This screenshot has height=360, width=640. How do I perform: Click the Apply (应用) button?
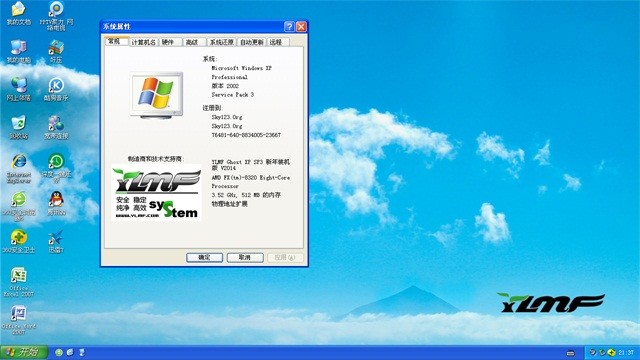285,258
